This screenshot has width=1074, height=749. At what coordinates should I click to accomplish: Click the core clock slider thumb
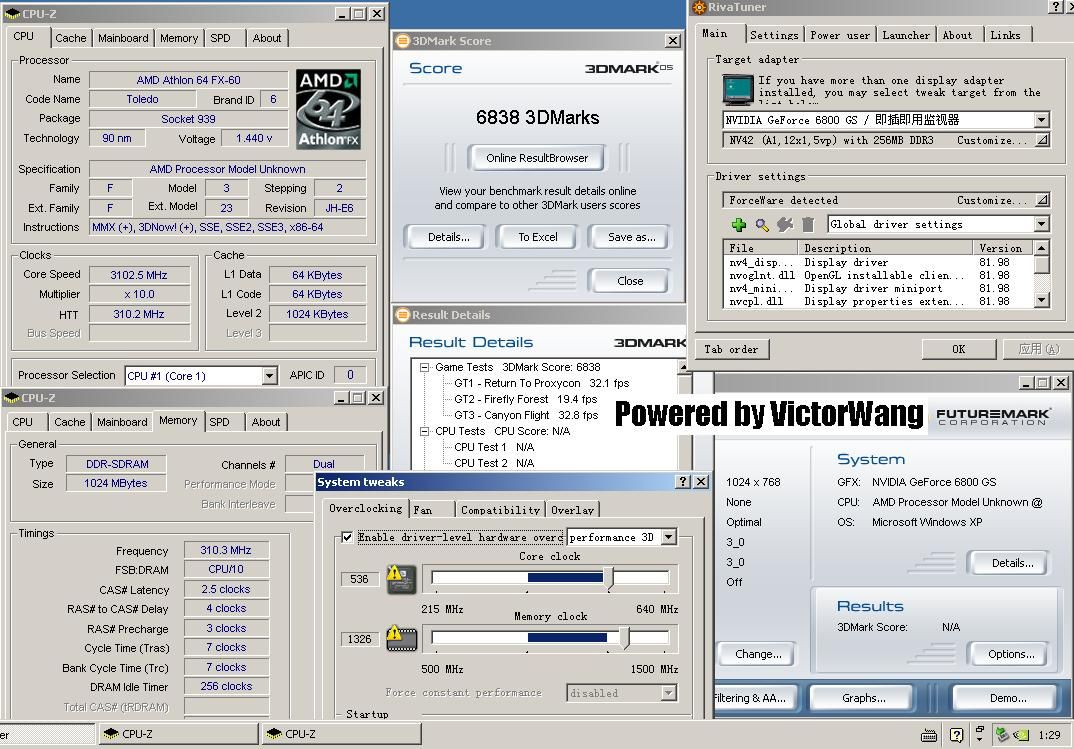[609, 579]
